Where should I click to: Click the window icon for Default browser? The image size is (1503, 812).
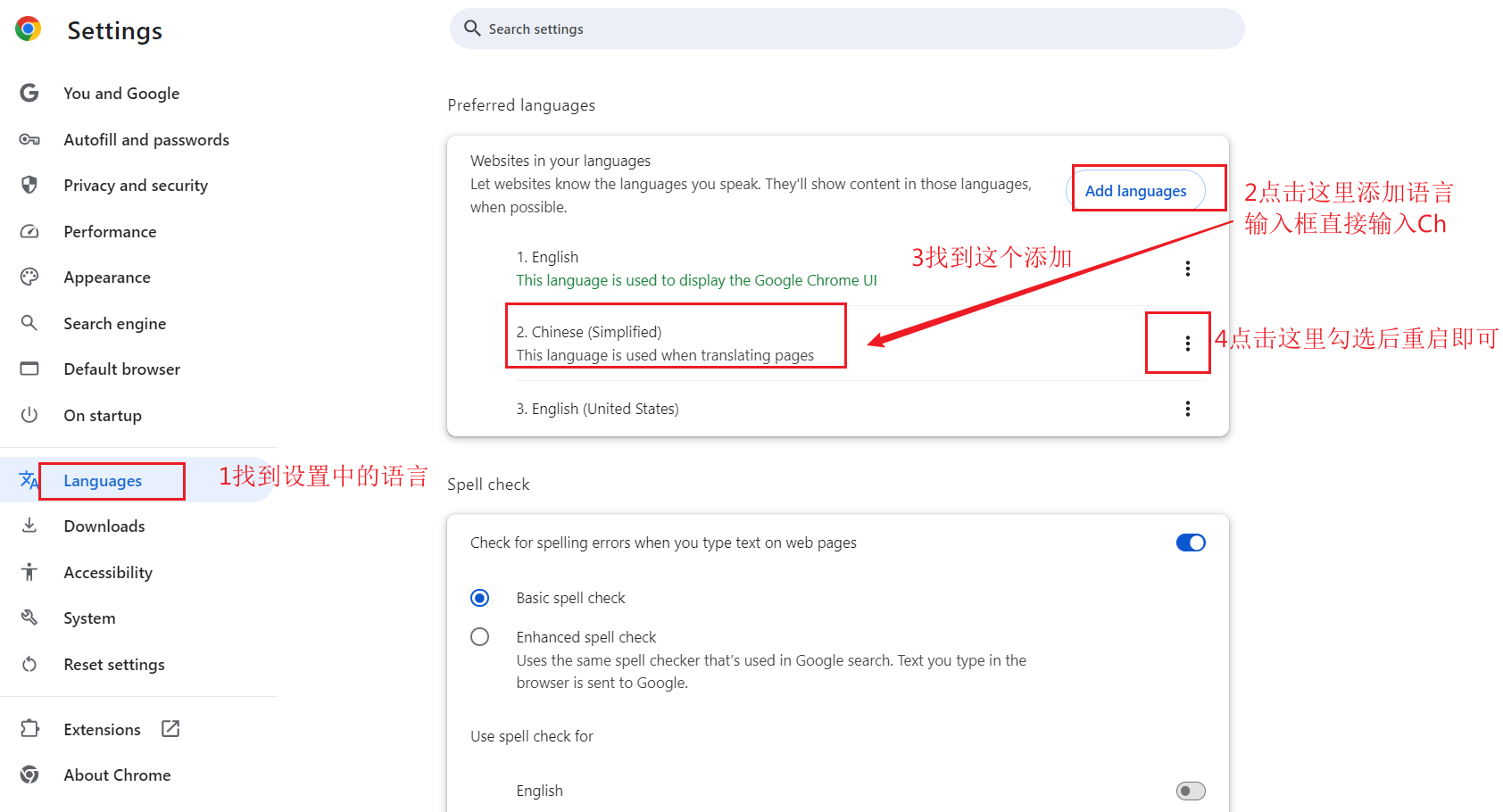pyautogui.click(x=29, y=369)
